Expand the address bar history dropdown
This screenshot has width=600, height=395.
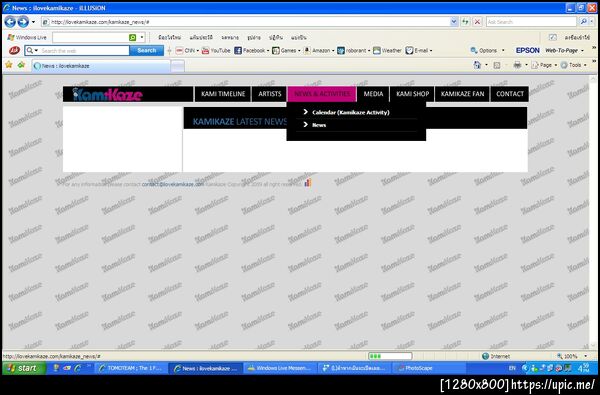click(454, 22)
